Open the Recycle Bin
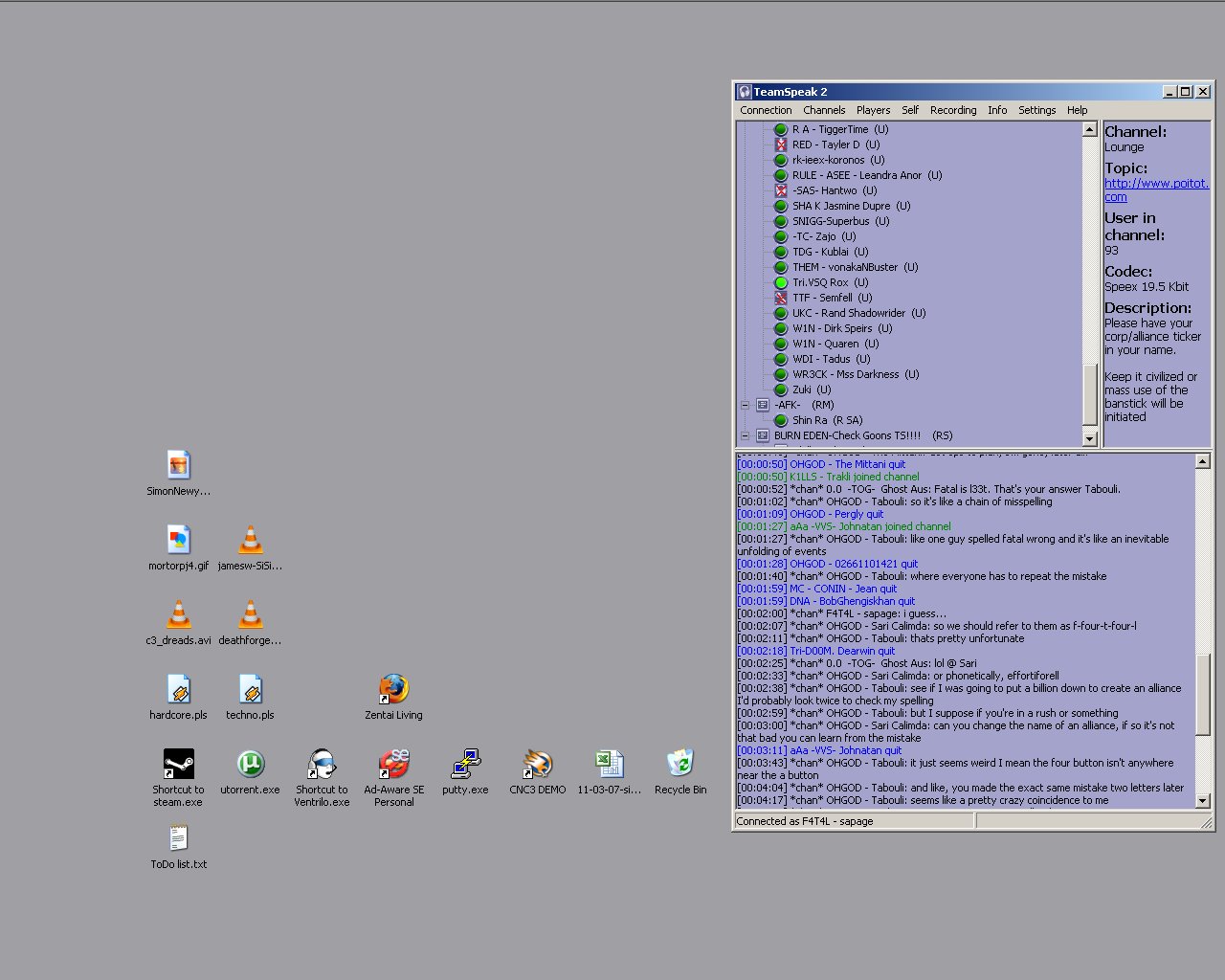1225x980 pixels. (680, 764)
